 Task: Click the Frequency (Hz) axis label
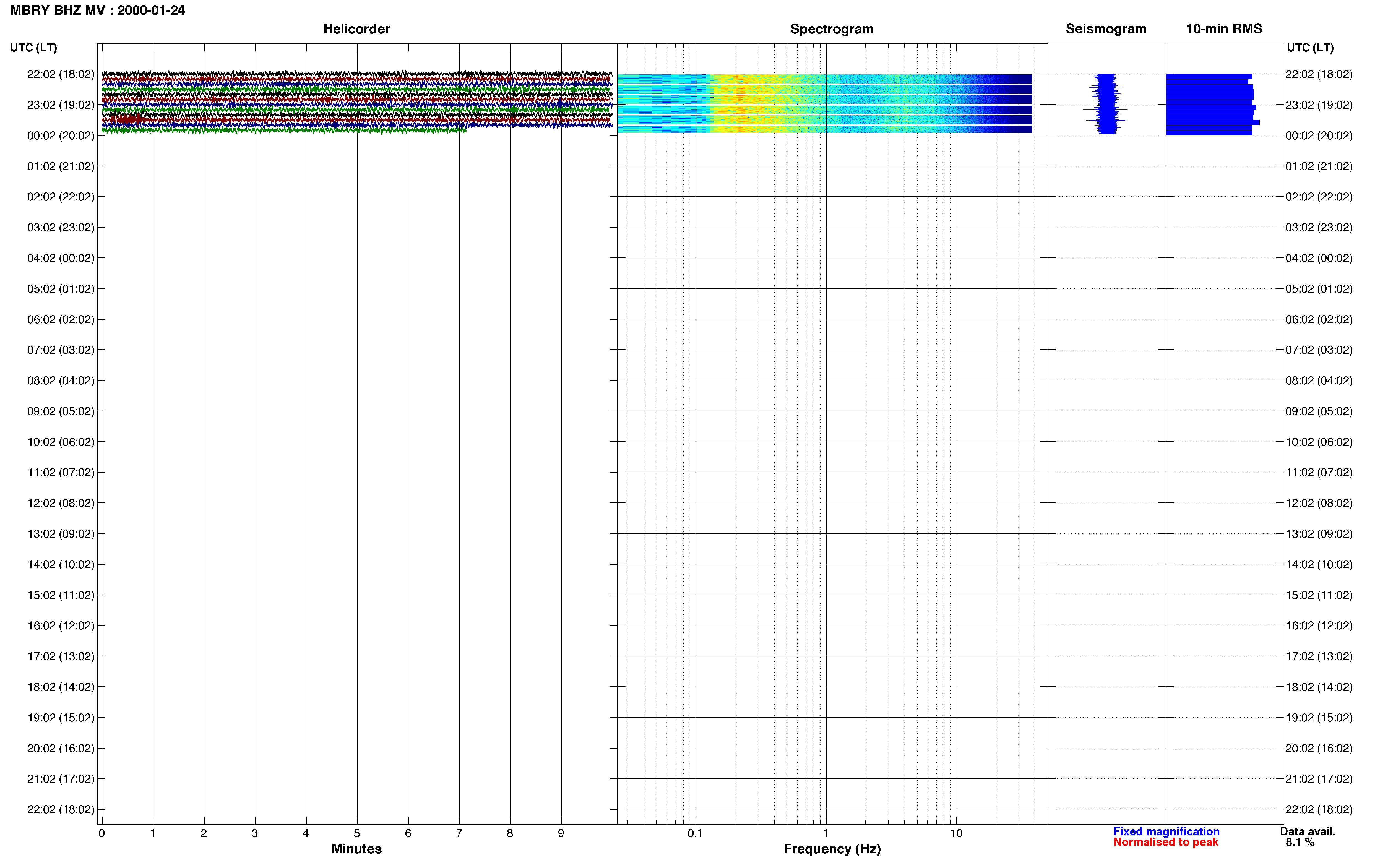click(832, 848)
